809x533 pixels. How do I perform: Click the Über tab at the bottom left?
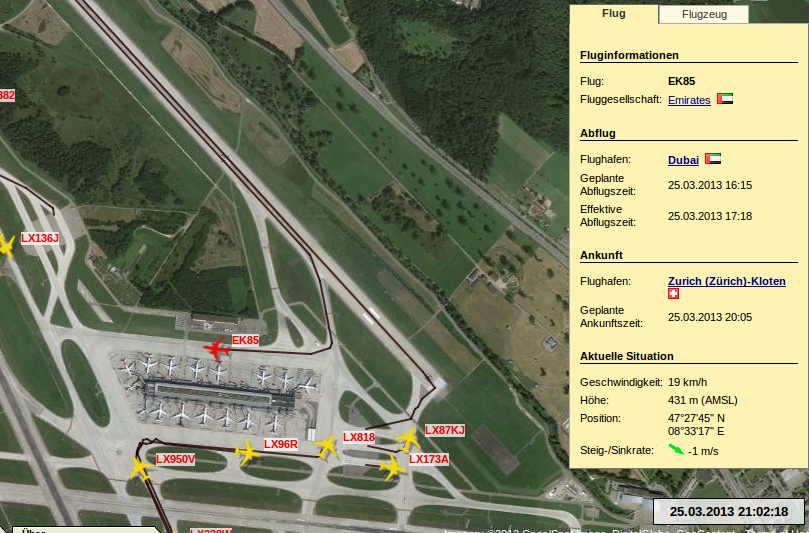coord(34,529)
